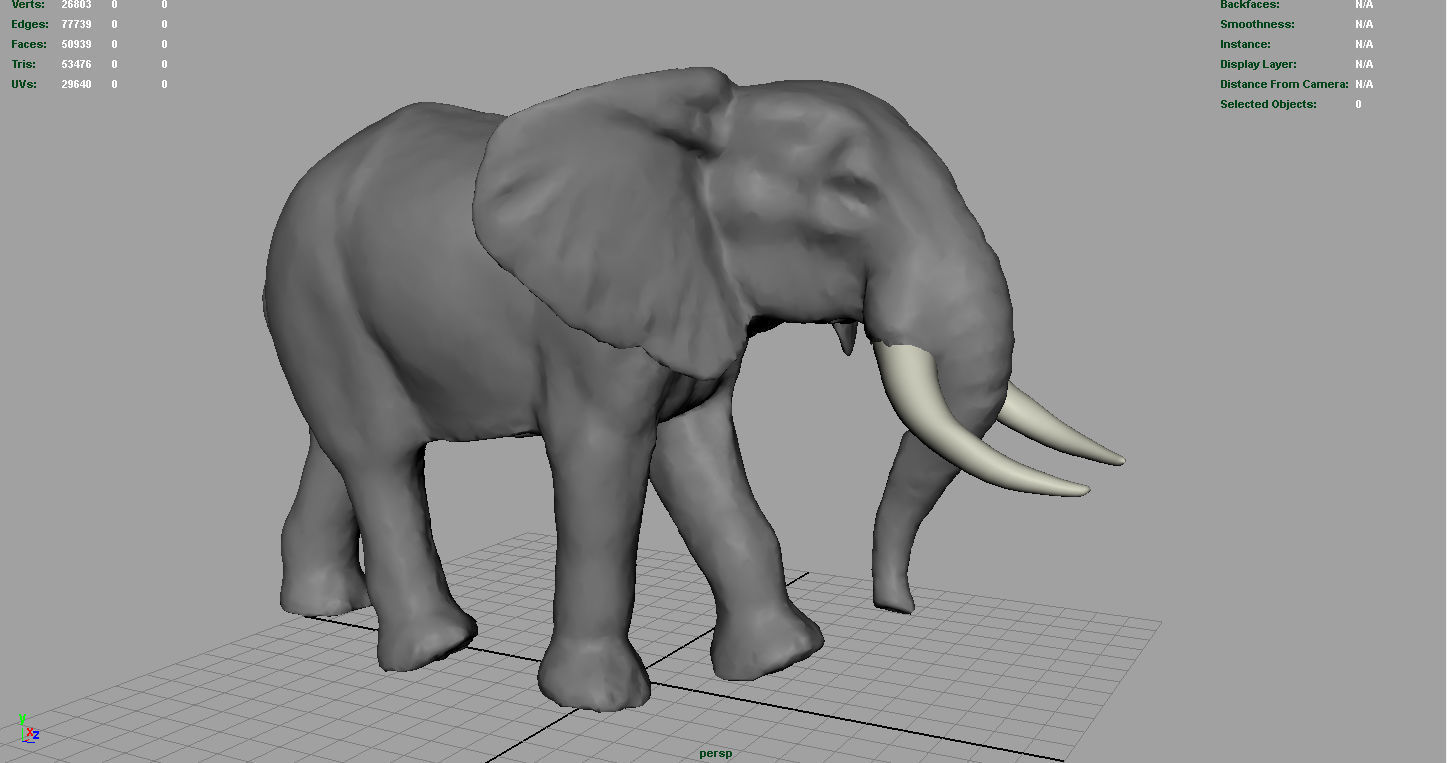
Task: Click the "UVs:" HUD label
Action: pyautogui.click(x=24, y=84)
